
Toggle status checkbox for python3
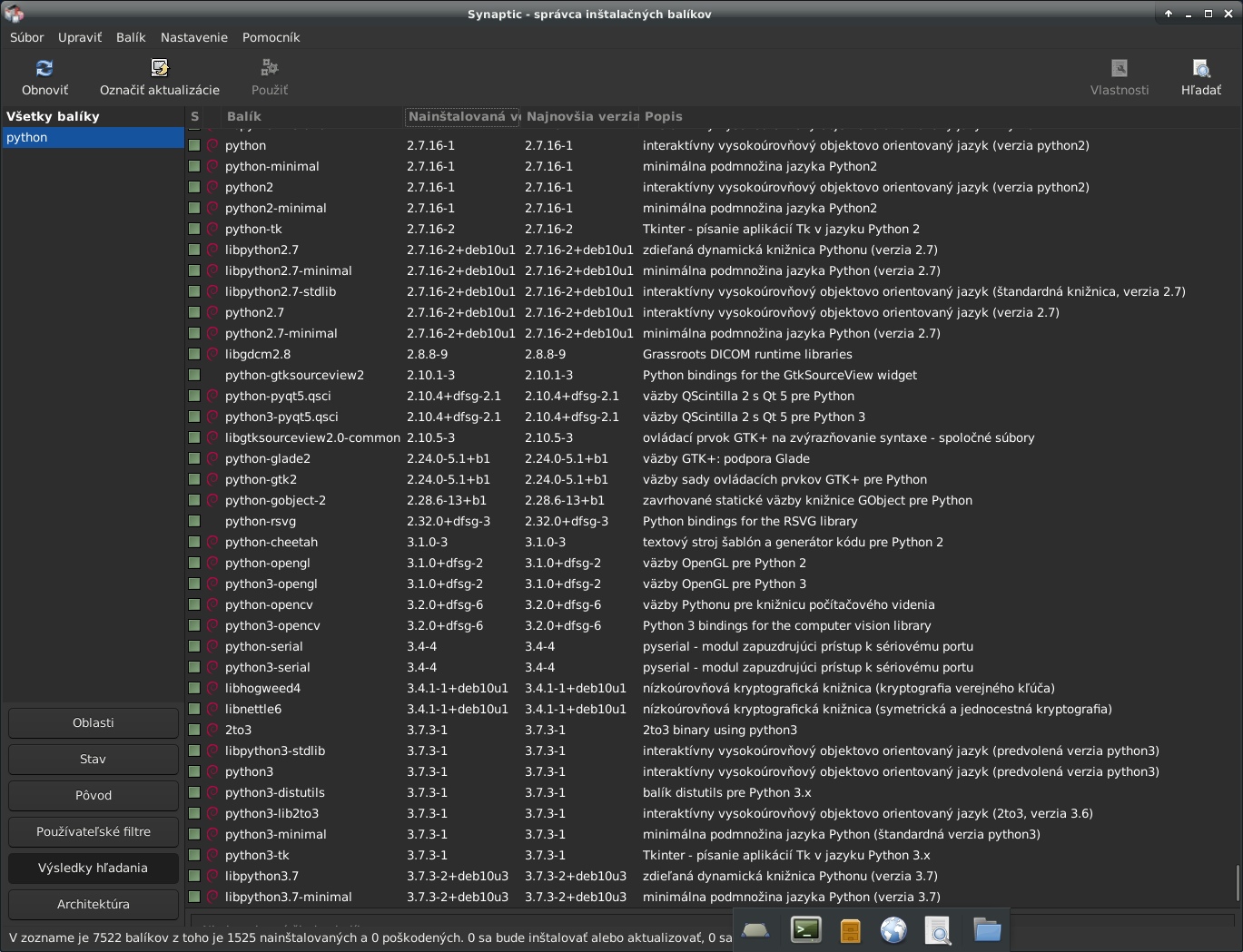[x=194, y=771]
